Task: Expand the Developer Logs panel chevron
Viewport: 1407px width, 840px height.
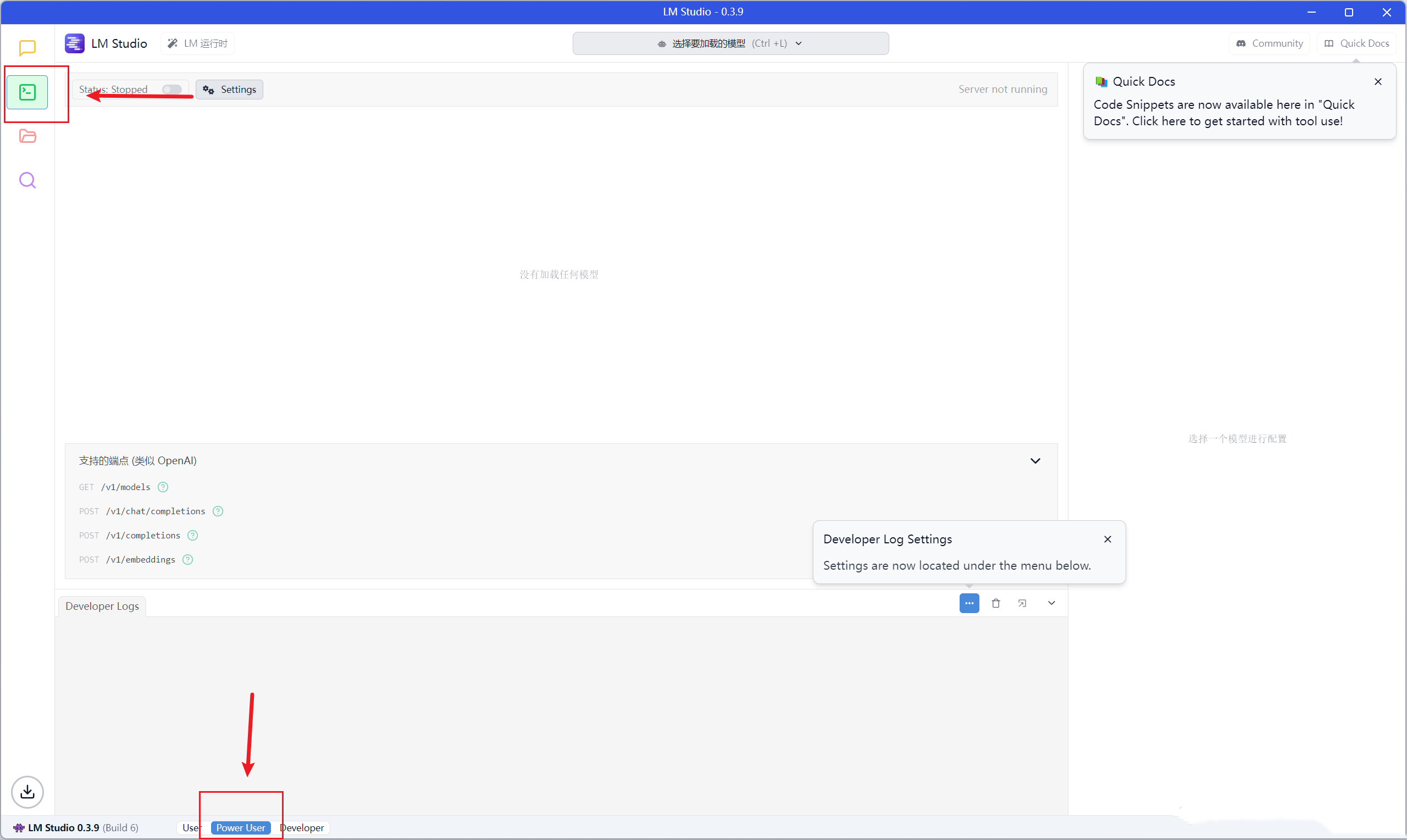Action: pyautogui.click(x=1051, y=603)
